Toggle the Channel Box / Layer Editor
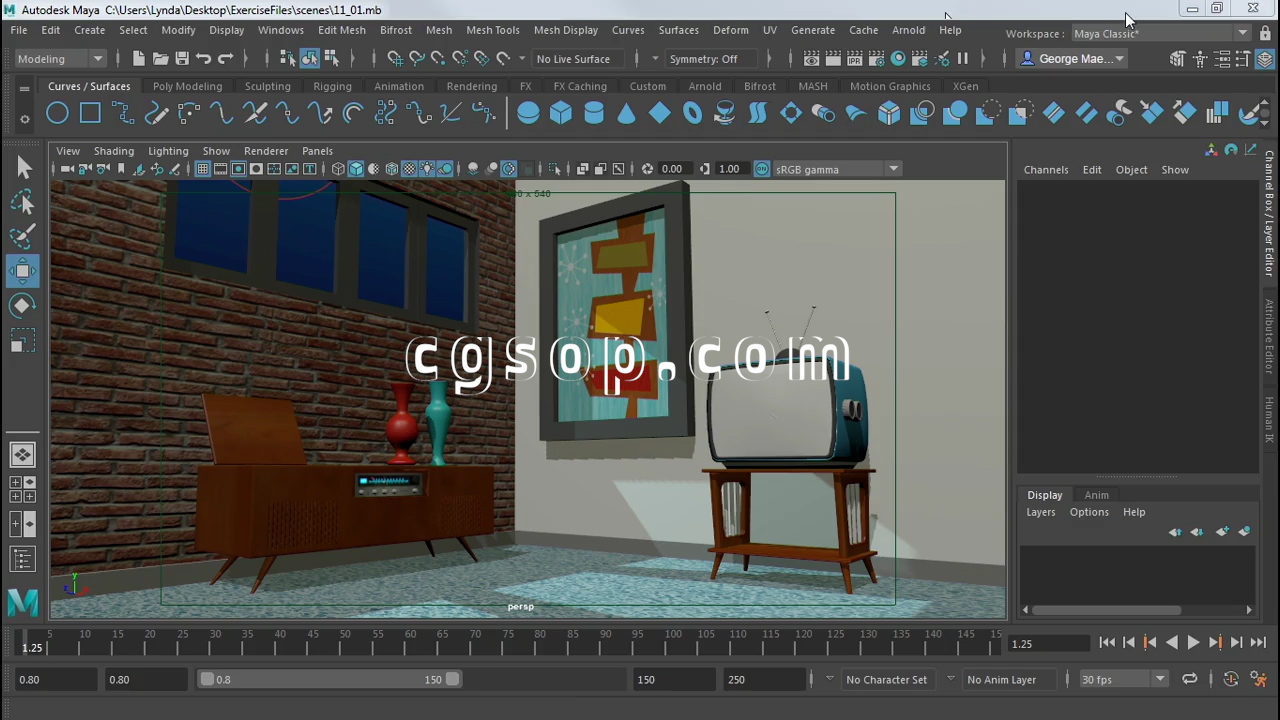 tap(1265, 59)
